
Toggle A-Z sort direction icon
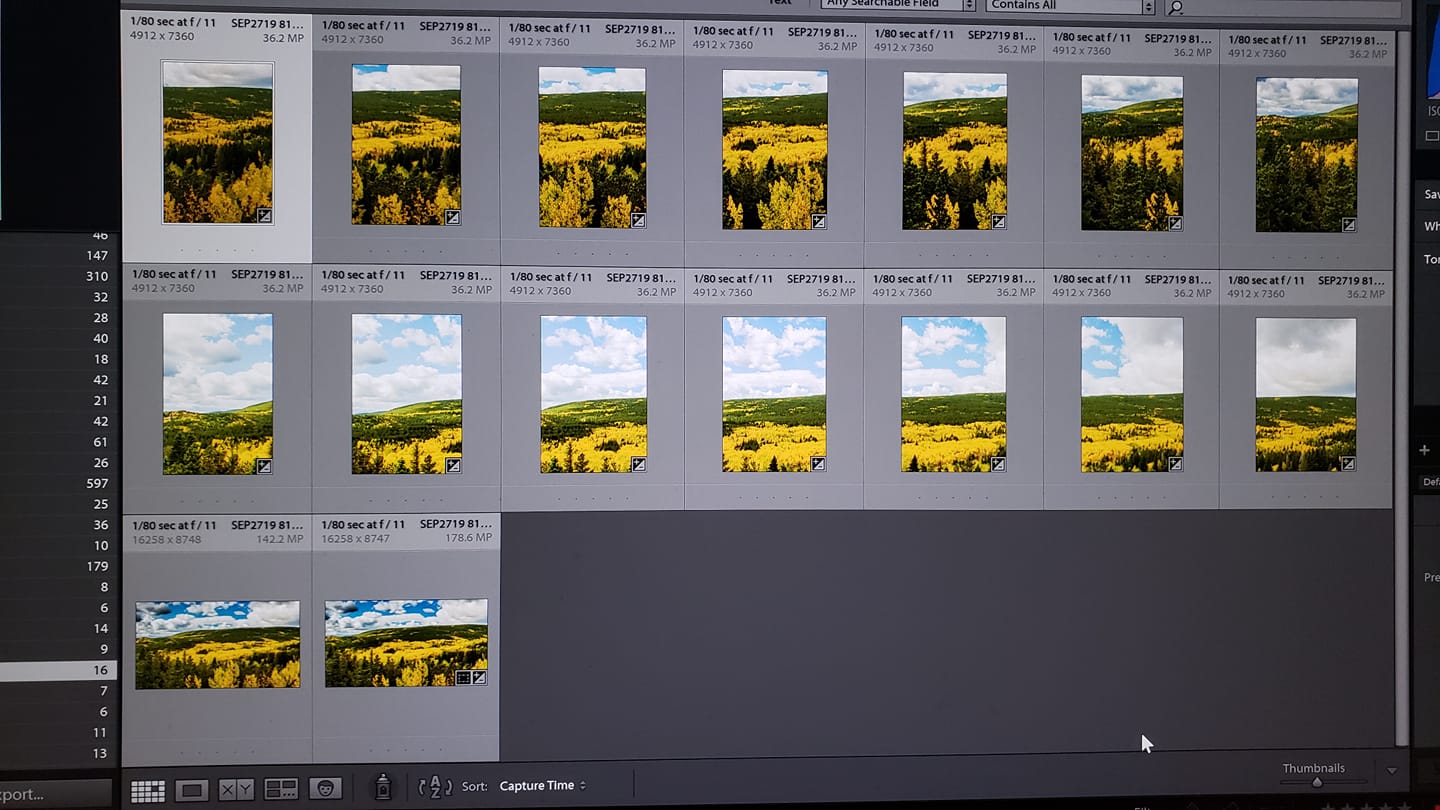coord(435,786)
